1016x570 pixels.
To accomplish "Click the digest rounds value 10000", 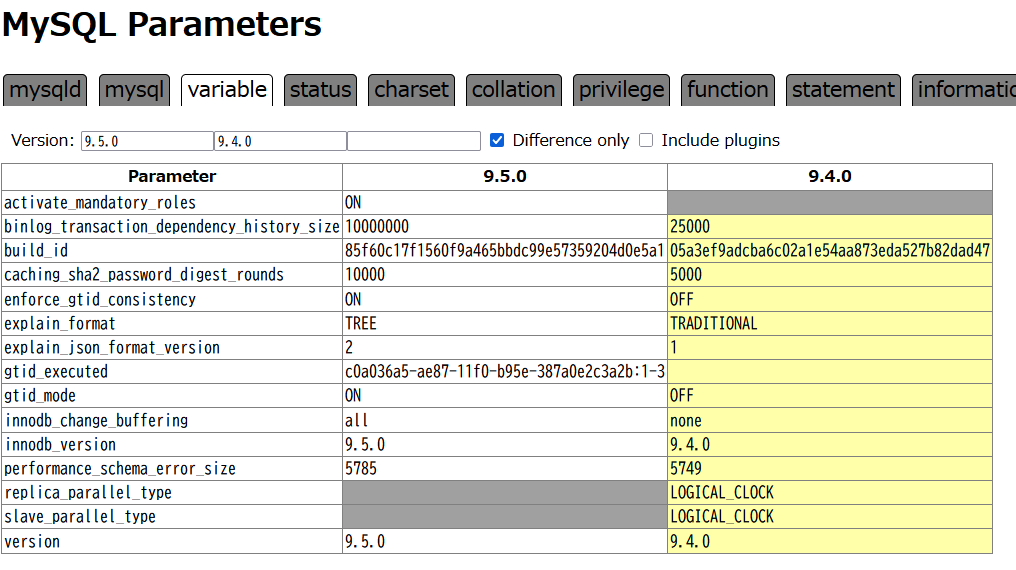I will coord(365,275).
